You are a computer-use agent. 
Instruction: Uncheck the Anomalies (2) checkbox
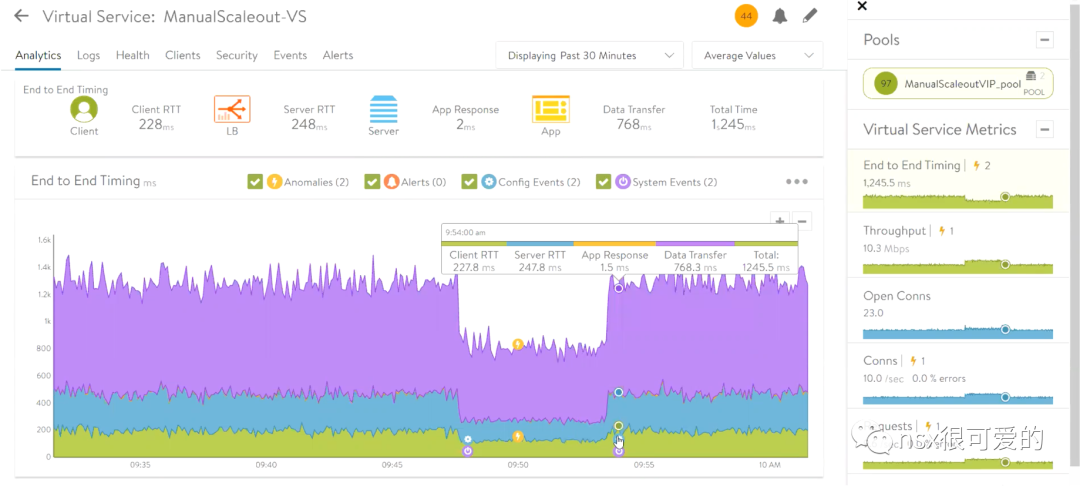[x=255, y=182]
